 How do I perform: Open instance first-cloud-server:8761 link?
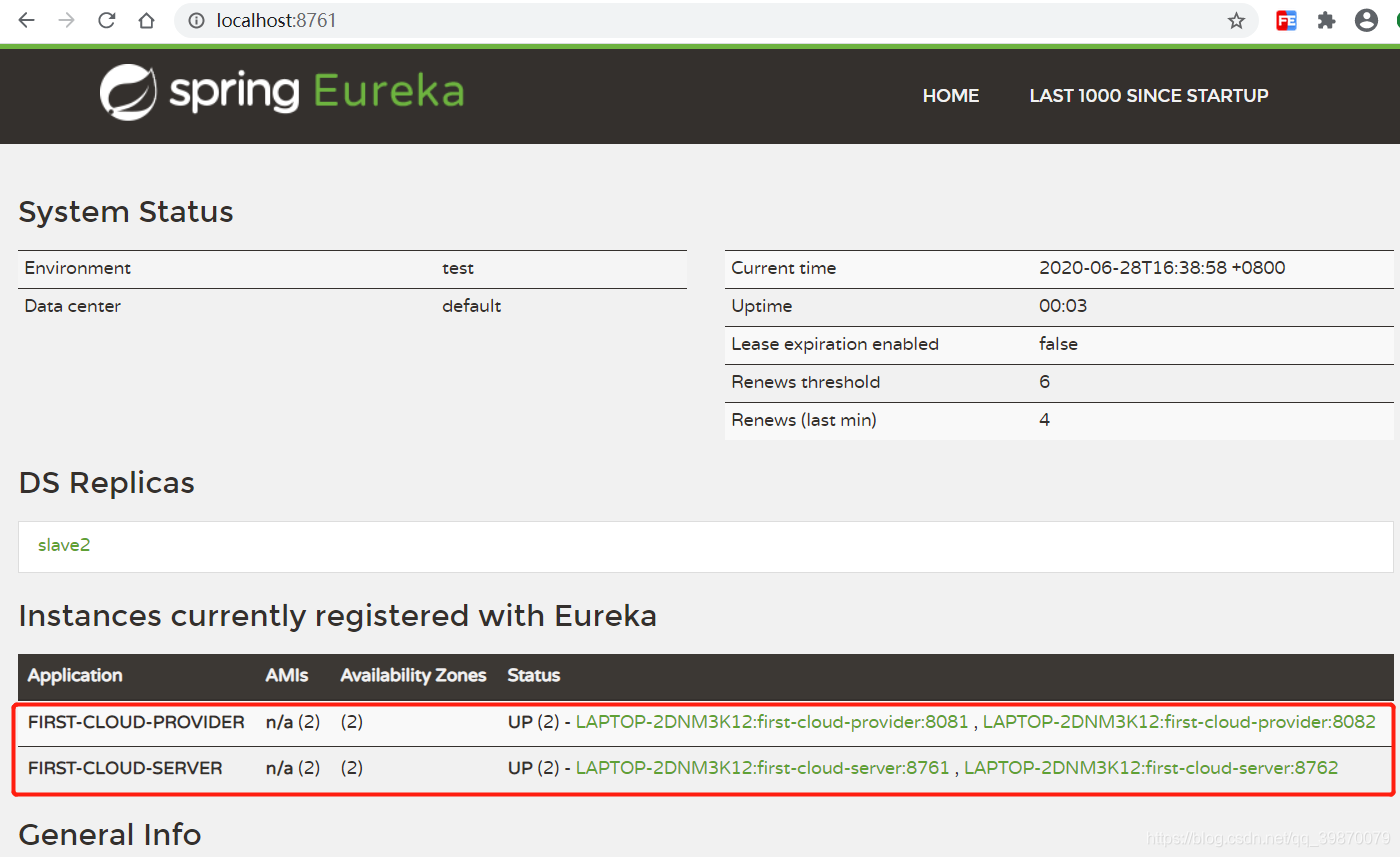click(762, 768)
